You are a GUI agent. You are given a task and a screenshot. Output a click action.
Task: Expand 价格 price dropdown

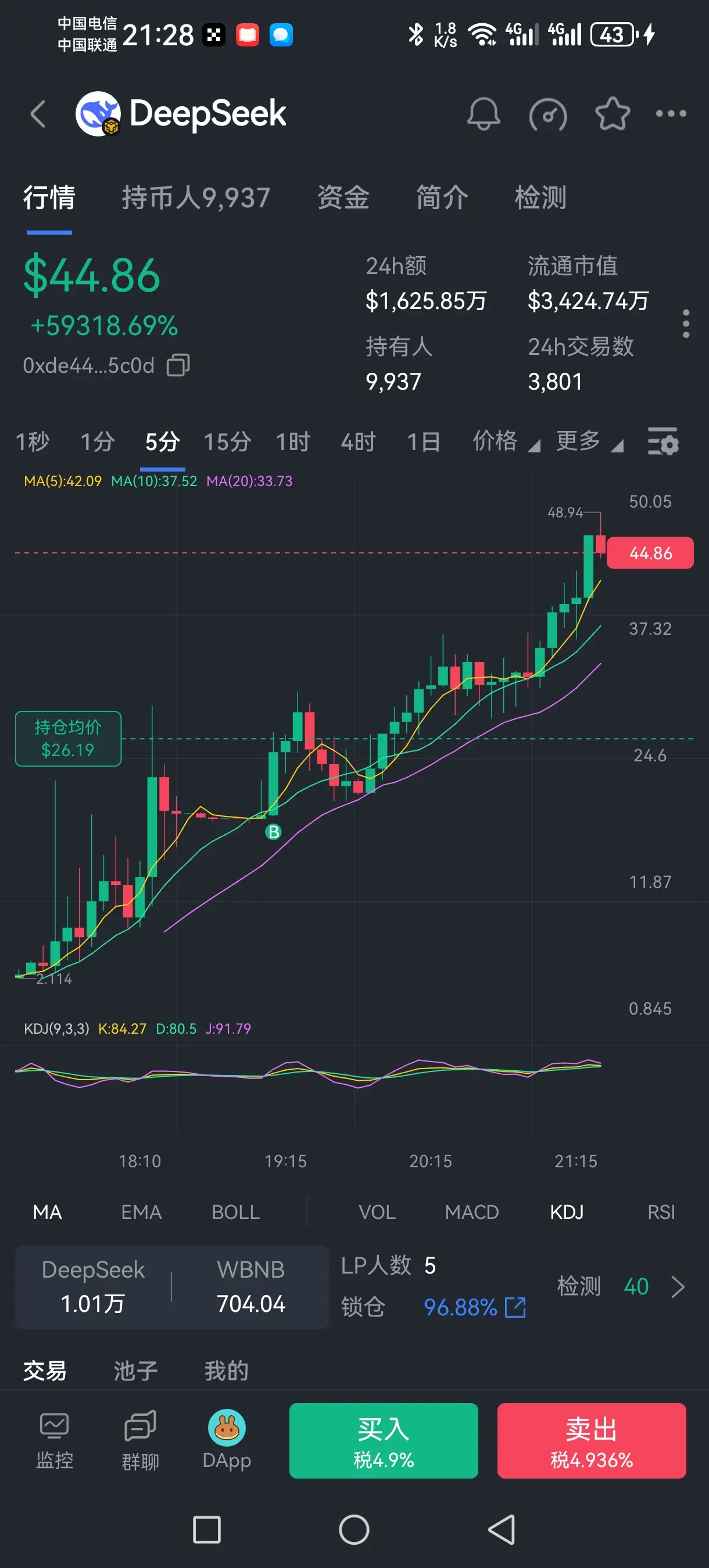tap(506, 441)
